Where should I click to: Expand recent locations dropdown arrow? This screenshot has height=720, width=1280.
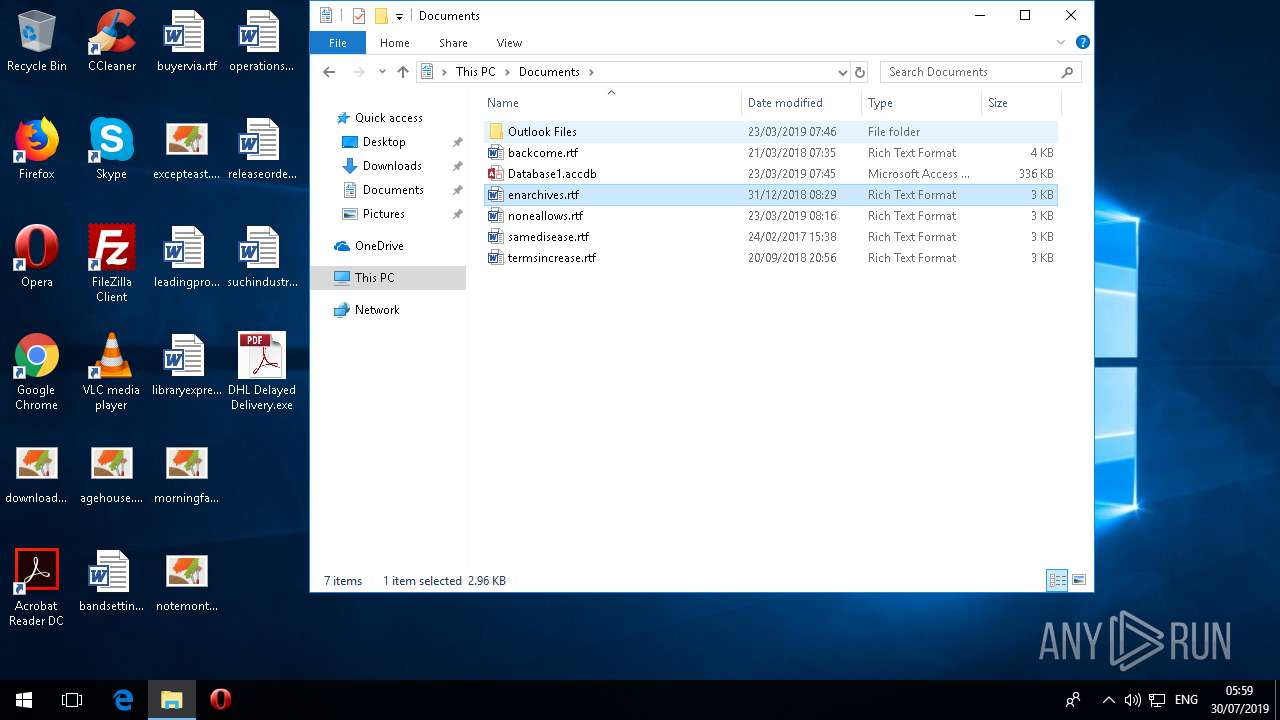click(x=382, y=72)
